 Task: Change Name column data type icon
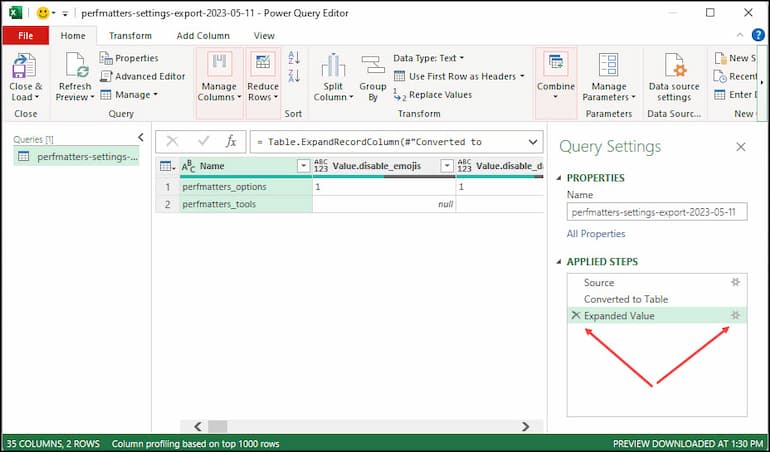point(188,166)
